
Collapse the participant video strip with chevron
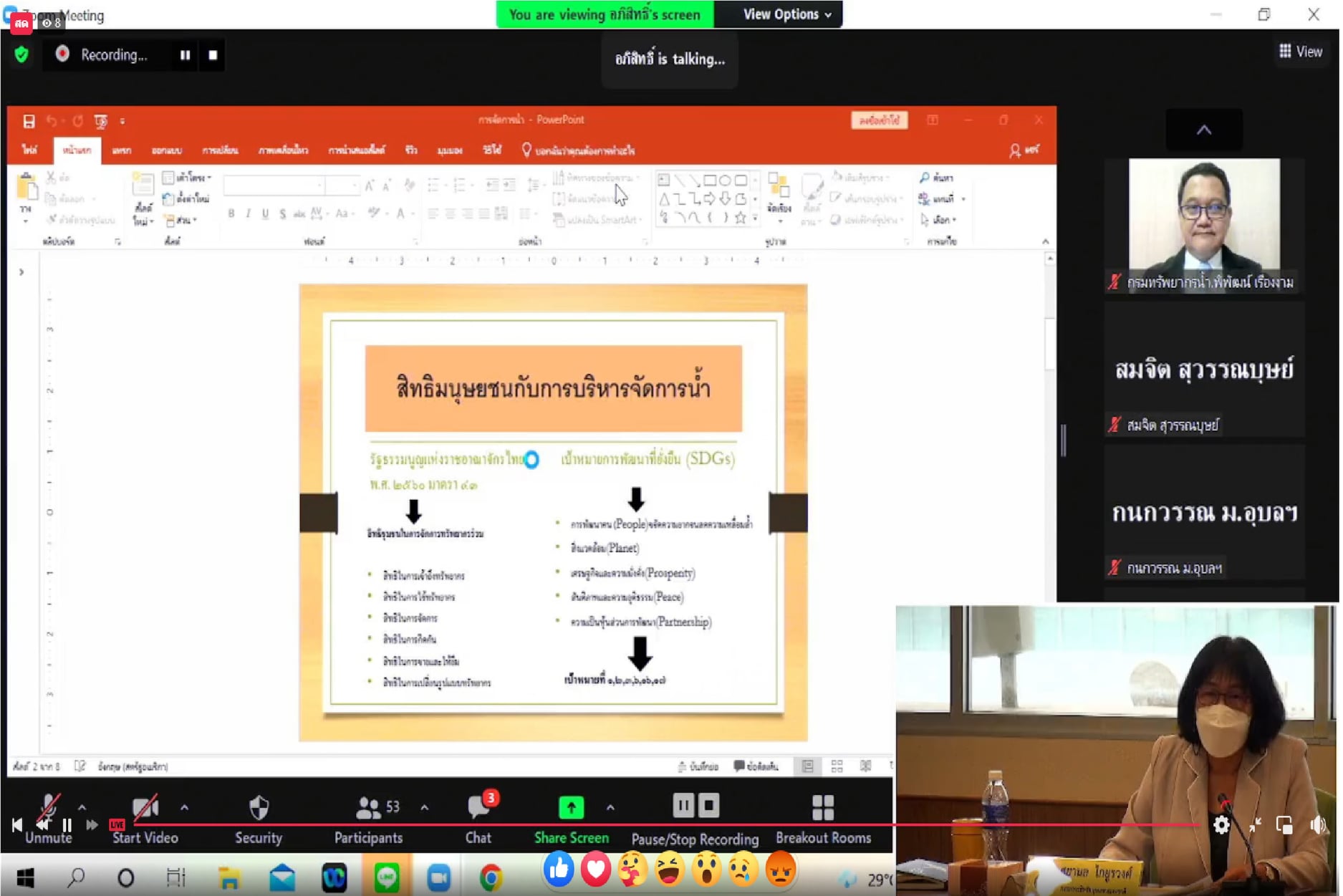click(1204, 130)
